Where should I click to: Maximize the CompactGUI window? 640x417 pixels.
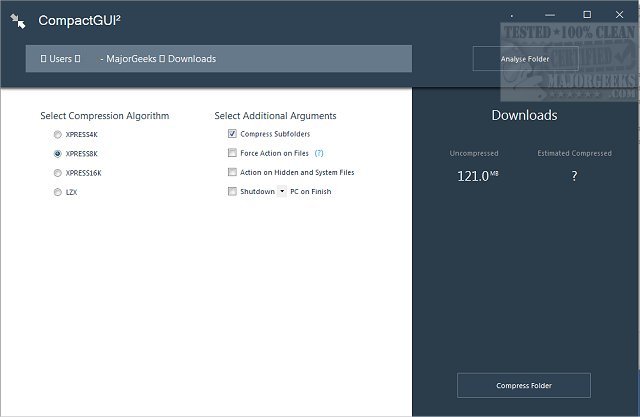pos(587,15)
